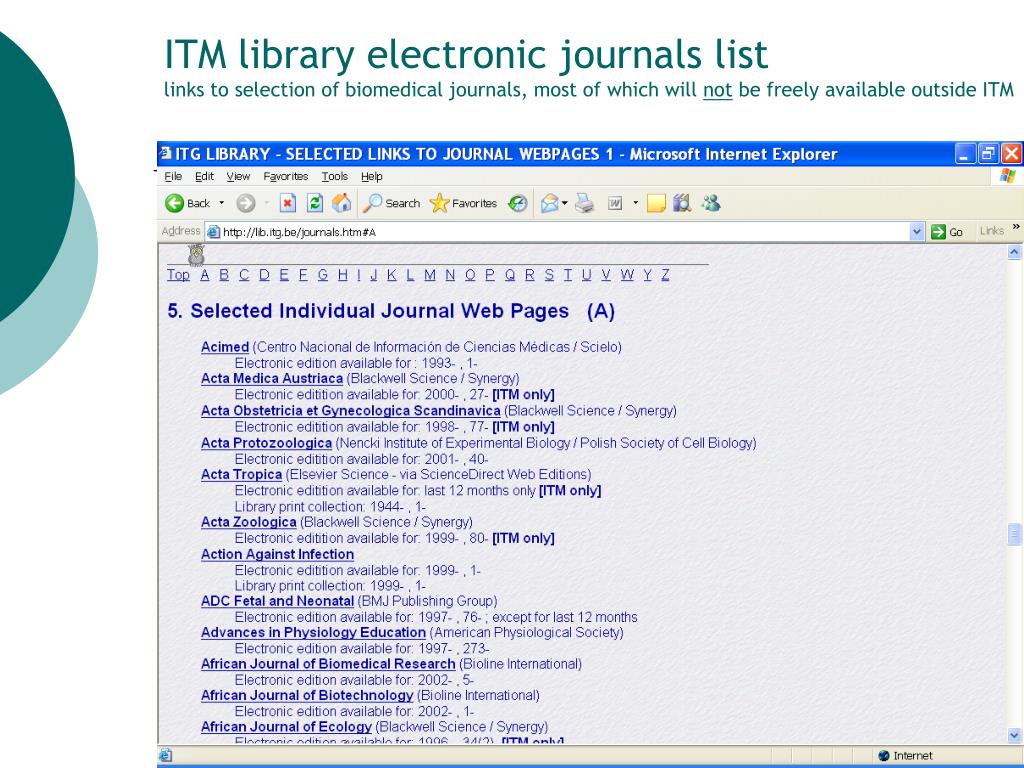Click text 'Library print collection: 1944- , 1-'
Image resolution: width=1024 pixels, height=768 pixels.
pyautogui.click(x=330, y=507)
